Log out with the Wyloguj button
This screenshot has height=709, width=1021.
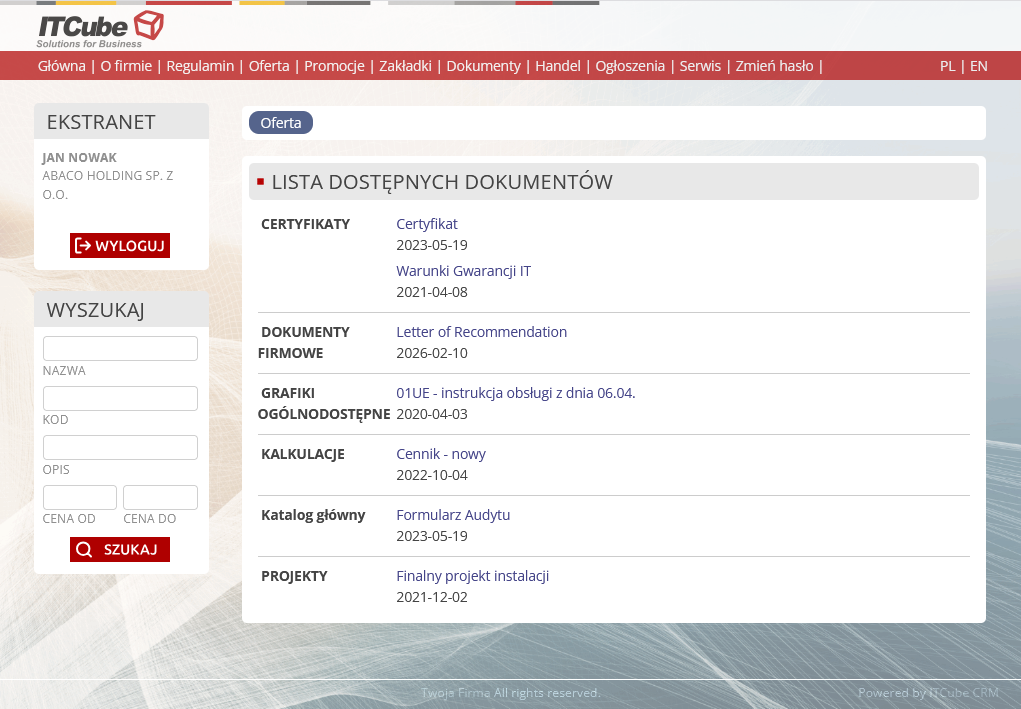pyautogui.click(x=120, y=246)
